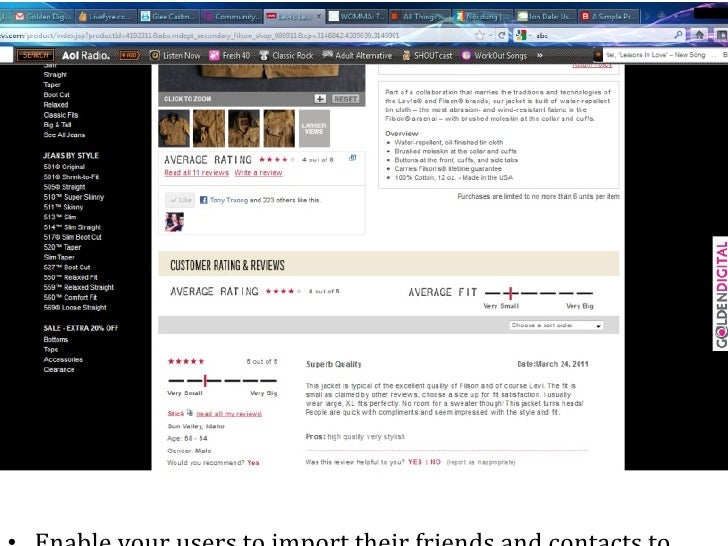
Task: Bookmark page with the star icon
Action: click(480, 35)
